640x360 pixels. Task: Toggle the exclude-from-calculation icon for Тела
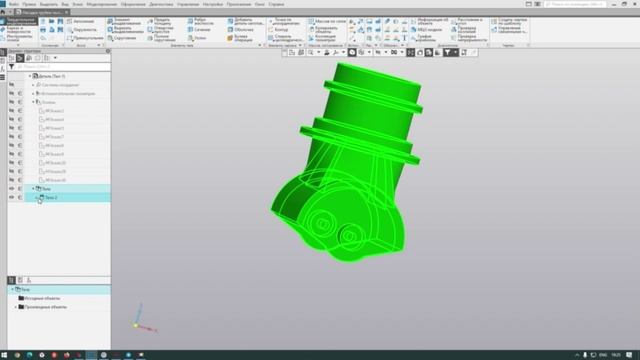[x=20, y=189]
